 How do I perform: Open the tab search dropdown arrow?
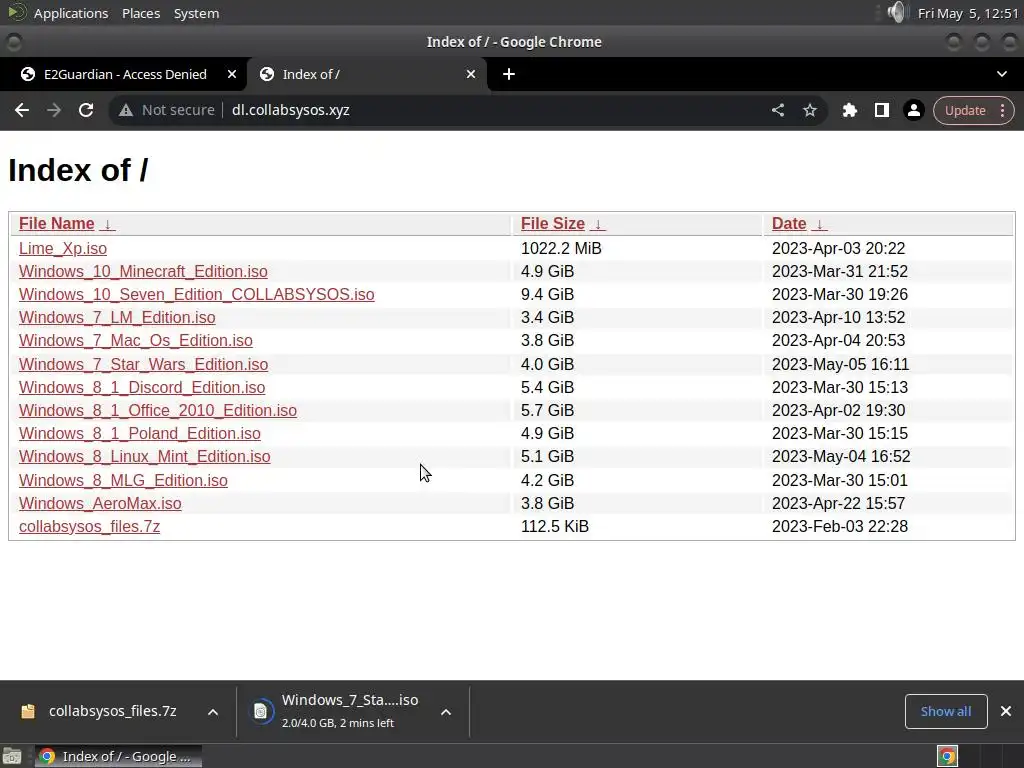tap(1002, 74)
